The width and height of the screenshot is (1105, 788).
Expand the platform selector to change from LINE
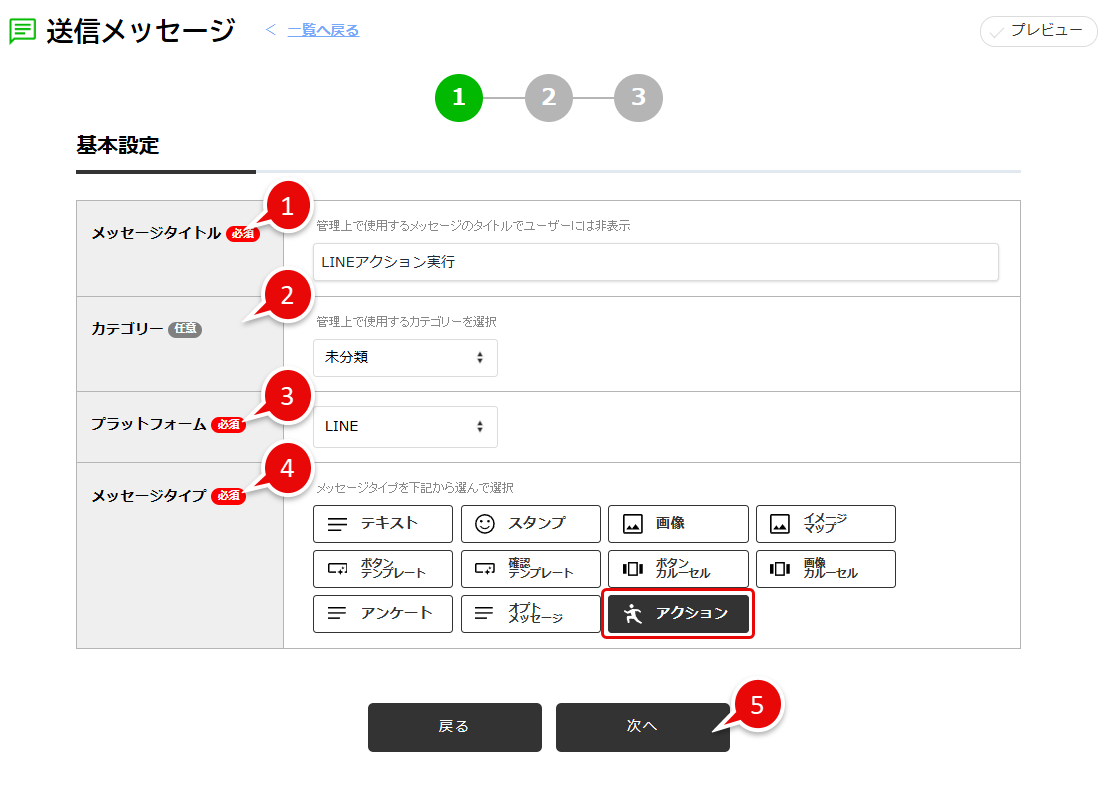click(405, 426)
